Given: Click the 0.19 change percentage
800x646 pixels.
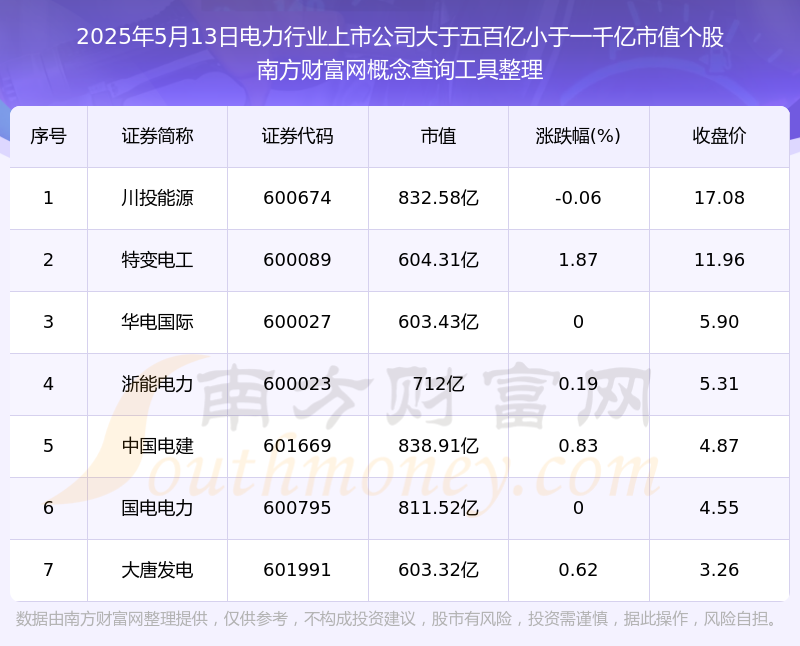Looking at the screenshot, I should click(578, 384).
